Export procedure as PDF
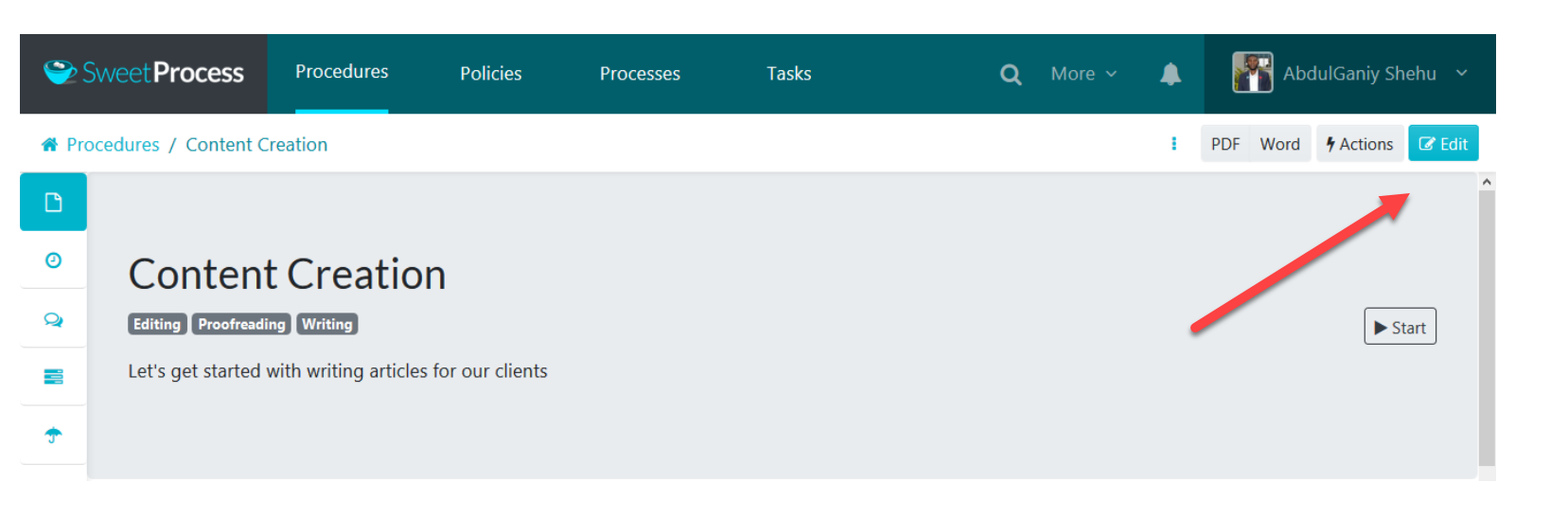The image size is (1568, 519). [x=1225, y=144]
